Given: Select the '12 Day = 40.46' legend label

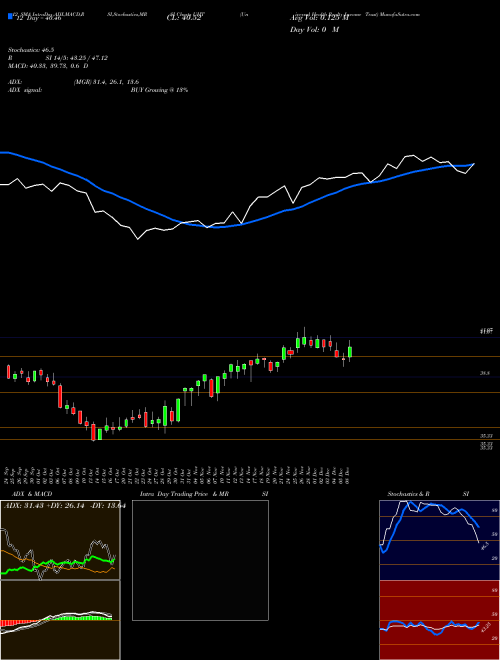Looking at the screenshot, I should [38, 18].
